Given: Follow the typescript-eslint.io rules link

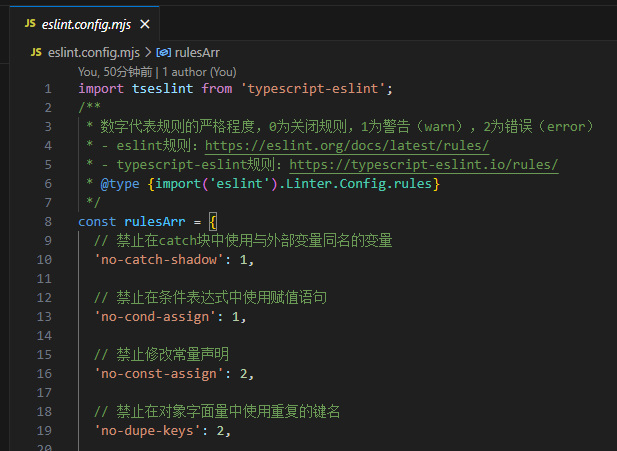Looking at the screenshot, I should 423,165.
